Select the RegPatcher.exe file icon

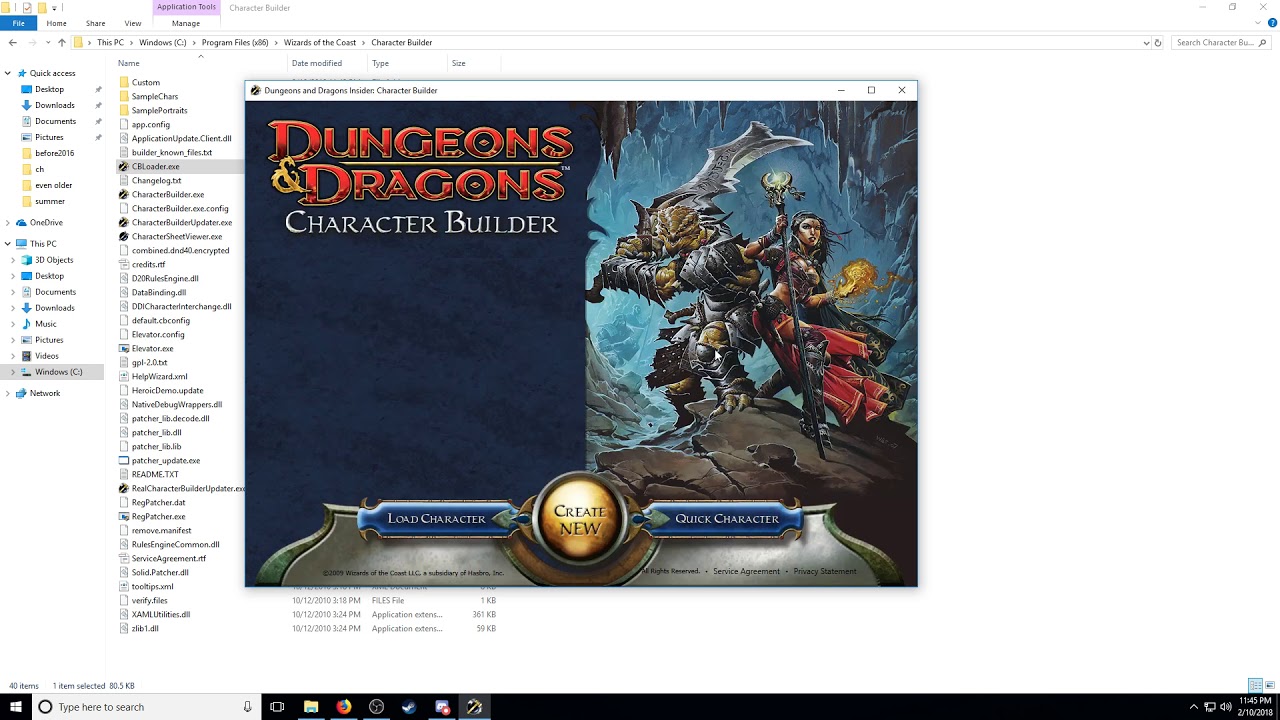pyautogui.click(x=124, y=517)
